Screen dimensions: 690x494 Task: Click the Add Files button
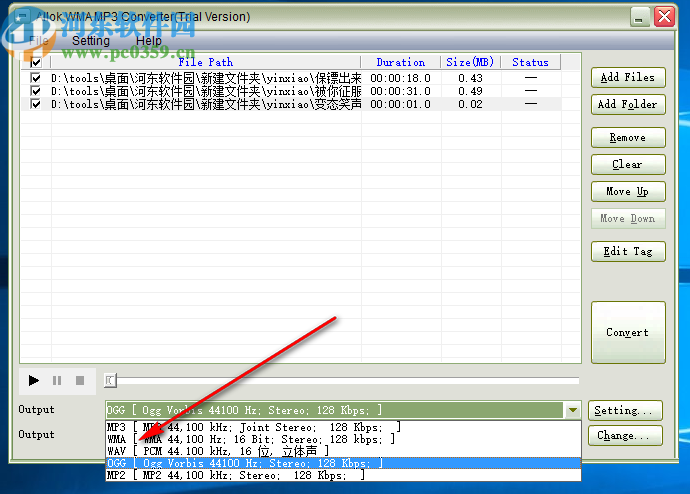click(628, 78)
